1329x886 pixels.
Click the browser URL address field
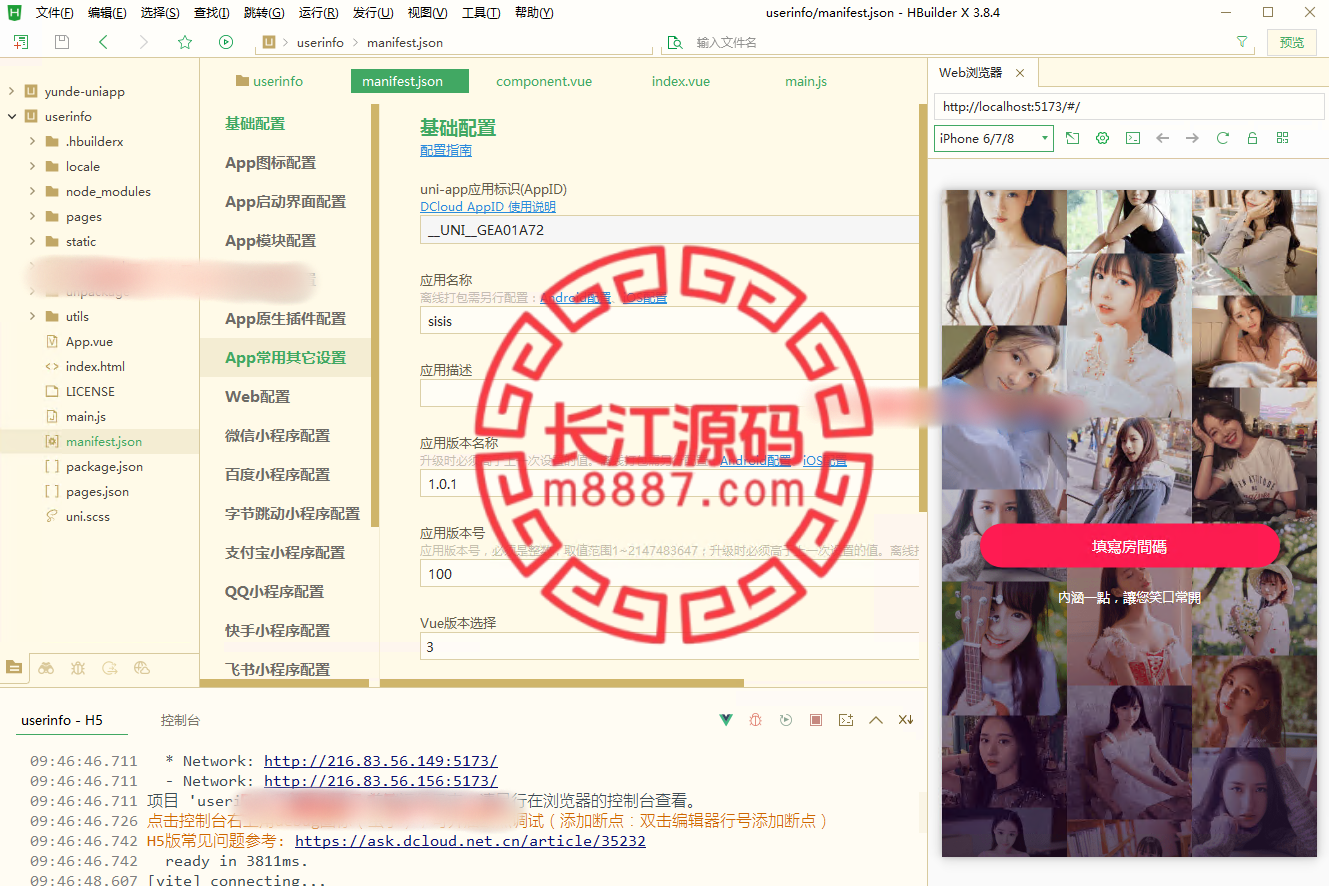point(1128,106)
